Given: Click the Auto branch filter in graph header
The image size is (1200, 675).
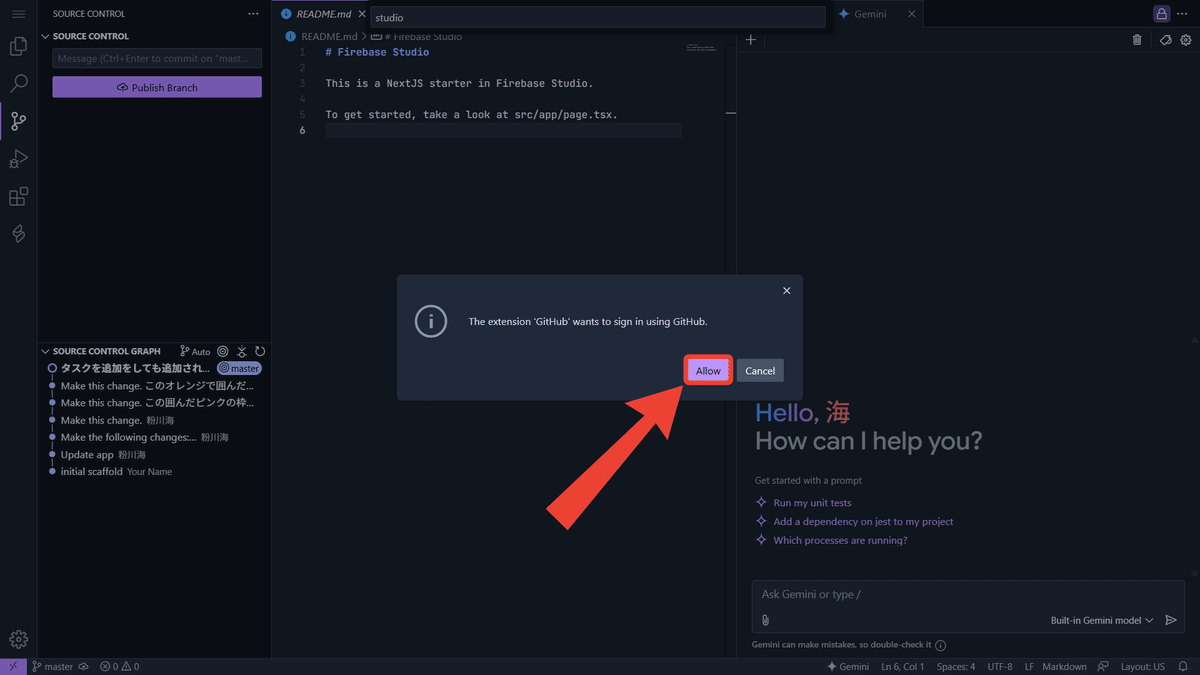Looking at the screenshot, I should click(195, 352).
